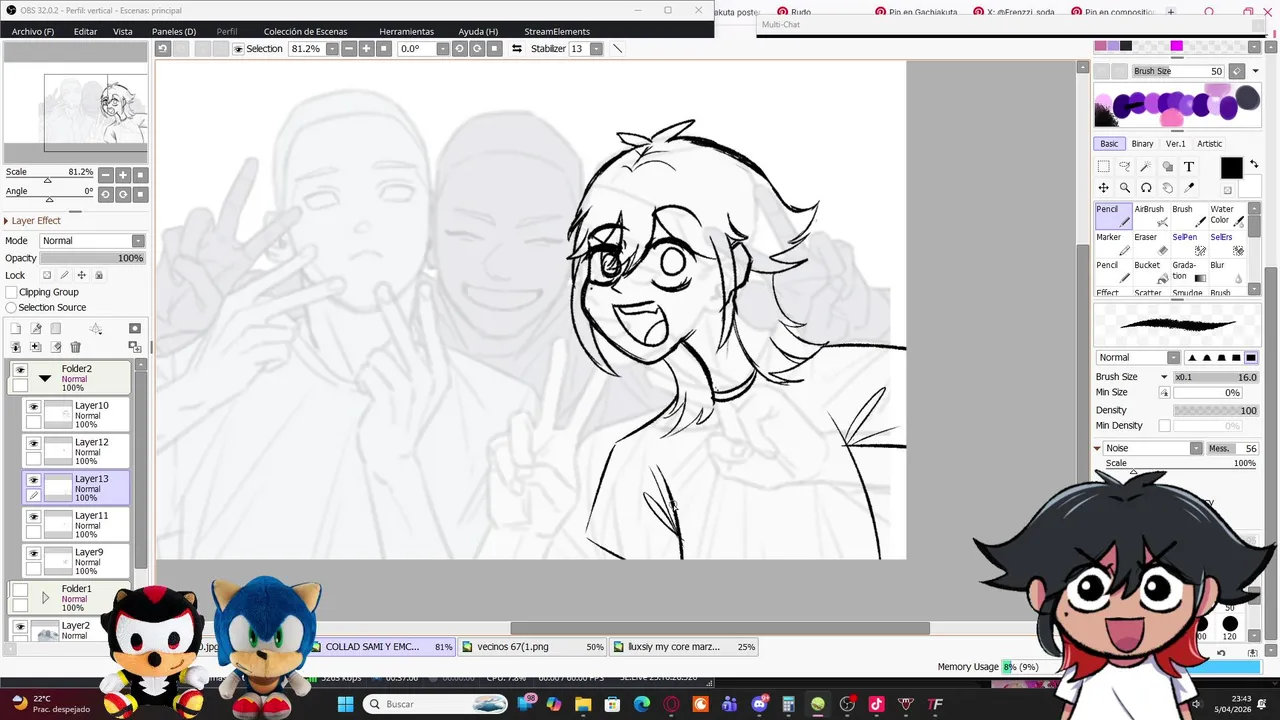Open the zoom percentage dropdown at 81.2%
Viewport: 1280px width, 720px height.
click(x=332, y=48)
